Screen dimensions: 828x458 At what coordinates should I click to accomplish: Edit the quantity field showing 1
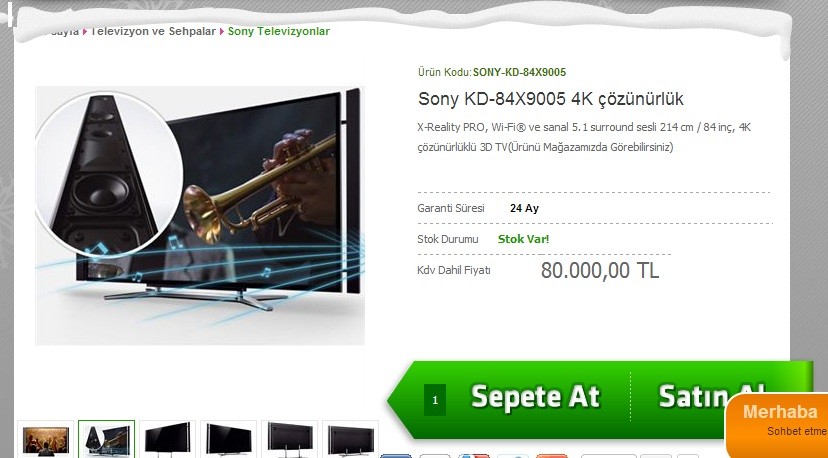pyautogui.click(x=435, y=400)
